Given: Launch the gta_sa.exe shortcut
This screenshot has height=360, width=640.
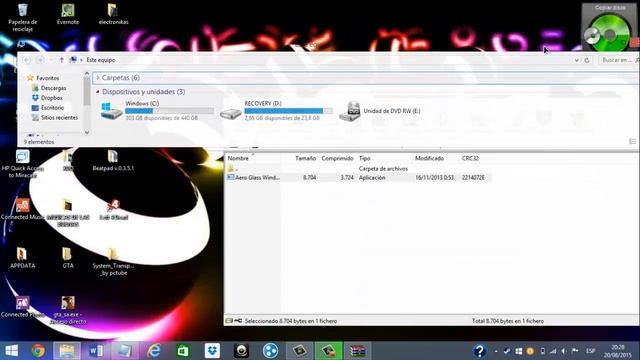Looking at the screenshot, I should [68, 310].
